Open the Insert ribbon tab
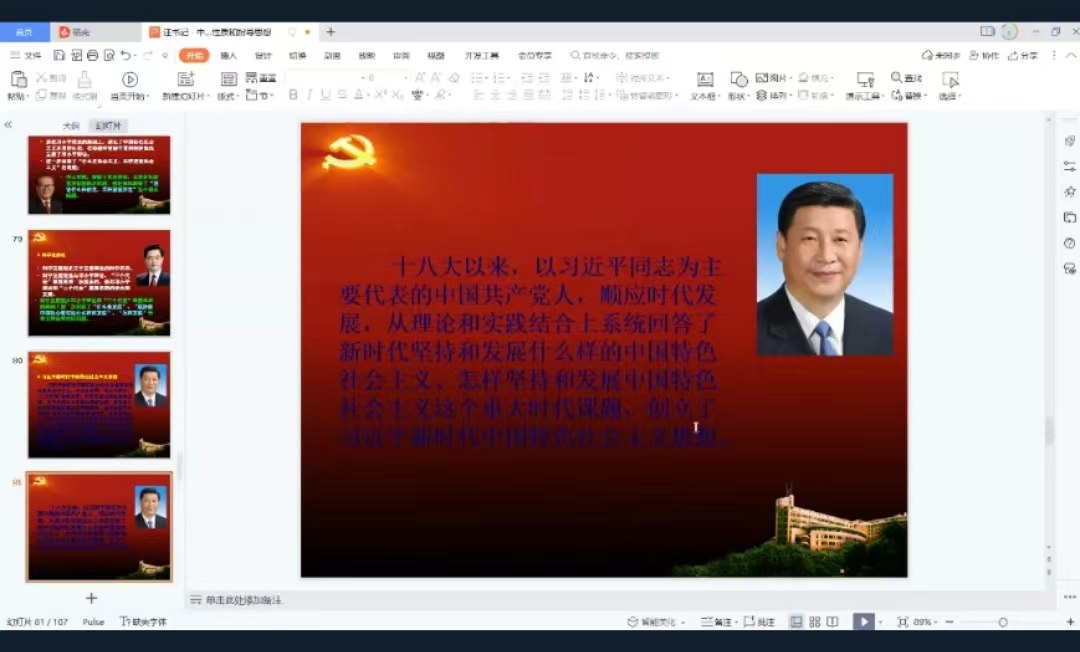This screenshot has width=1080, height=652. [228, 56]
